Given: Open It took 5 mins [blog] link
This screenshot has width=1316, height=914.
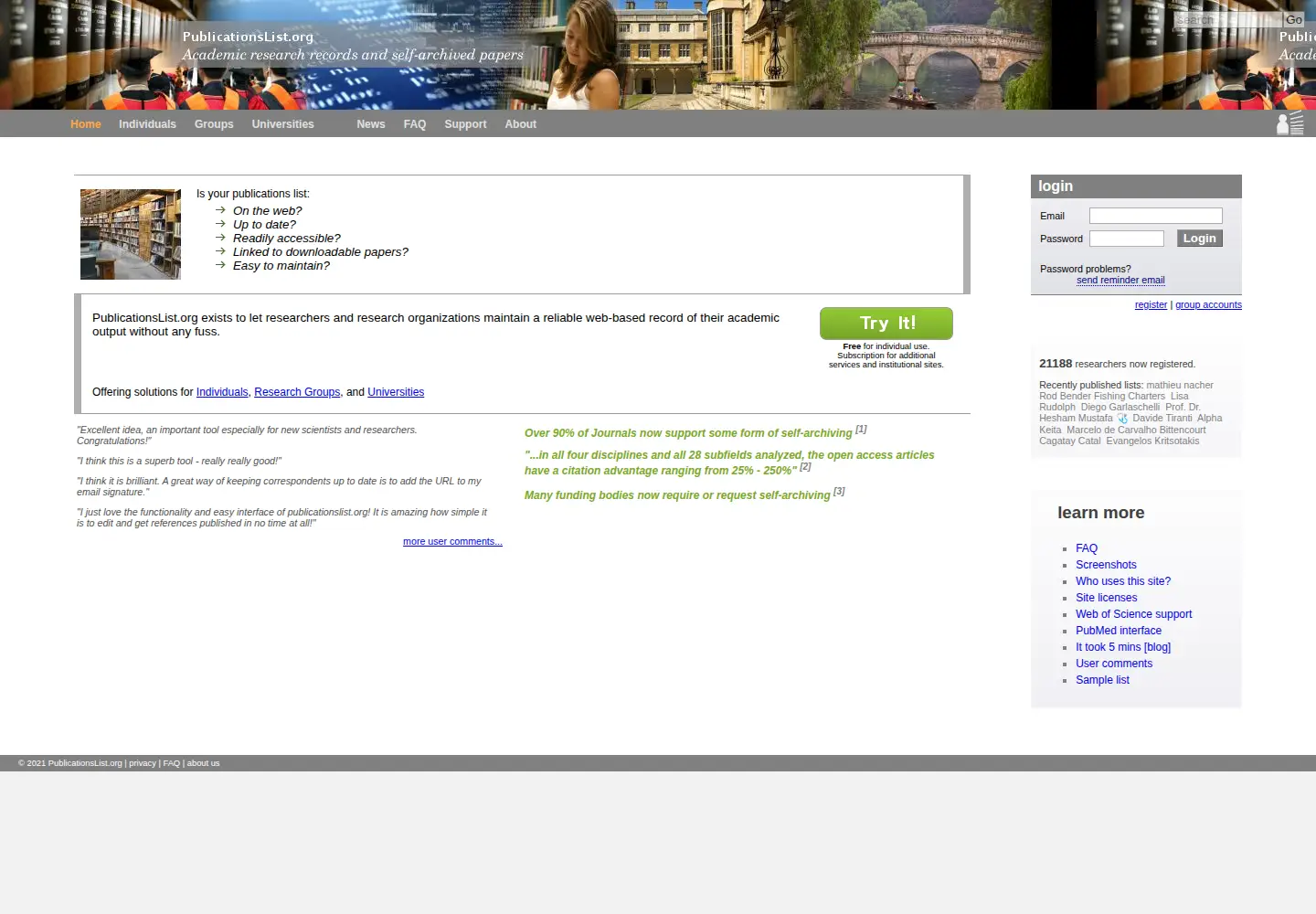Looking at the screenshot, I should (x=1123, y=647).
